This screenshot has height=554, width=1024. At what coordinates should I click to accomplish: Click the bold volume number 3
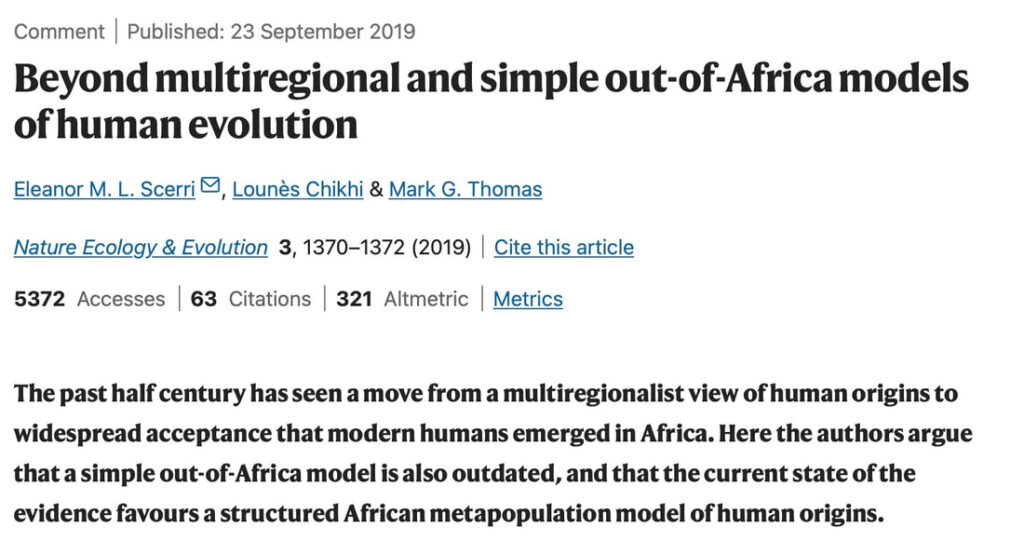tap(285, 247)
